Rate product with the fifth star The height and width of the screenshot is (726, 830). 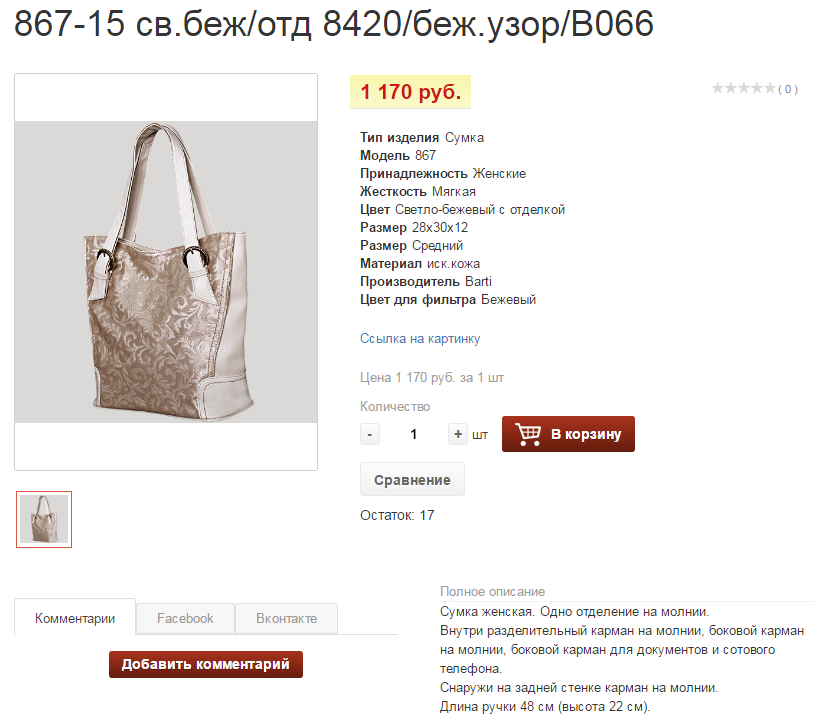[x=770, y=88]
